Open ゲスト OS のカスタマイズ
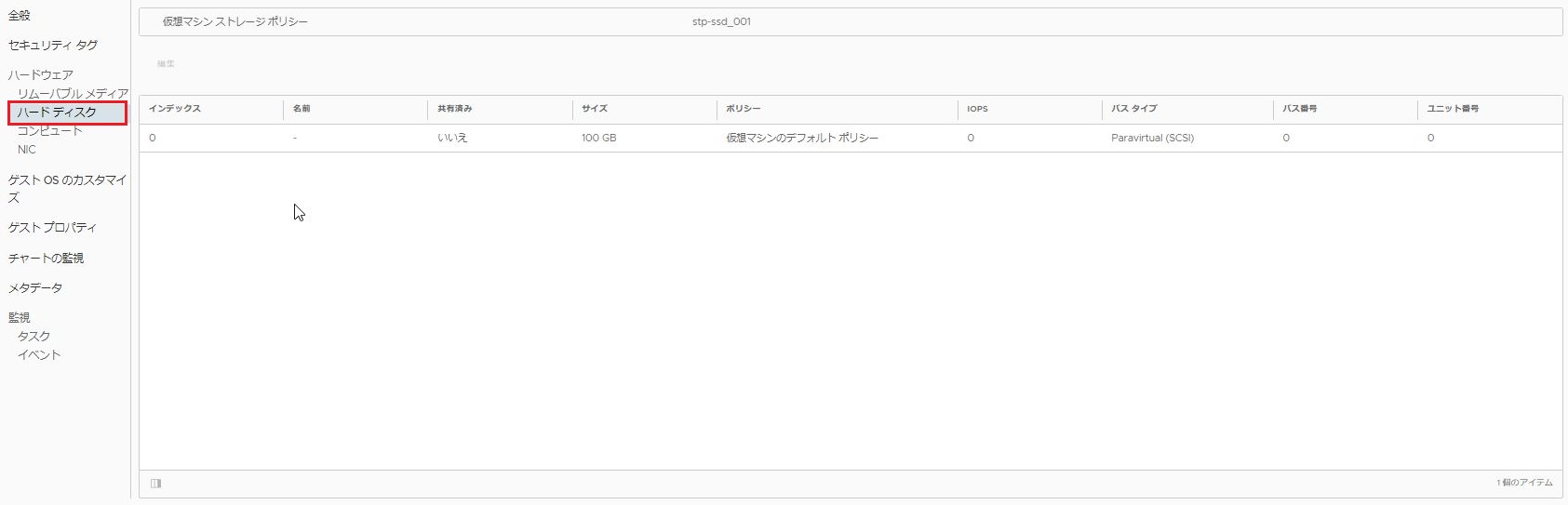This screenshot has height=505, width=1568. click(67, 189)
